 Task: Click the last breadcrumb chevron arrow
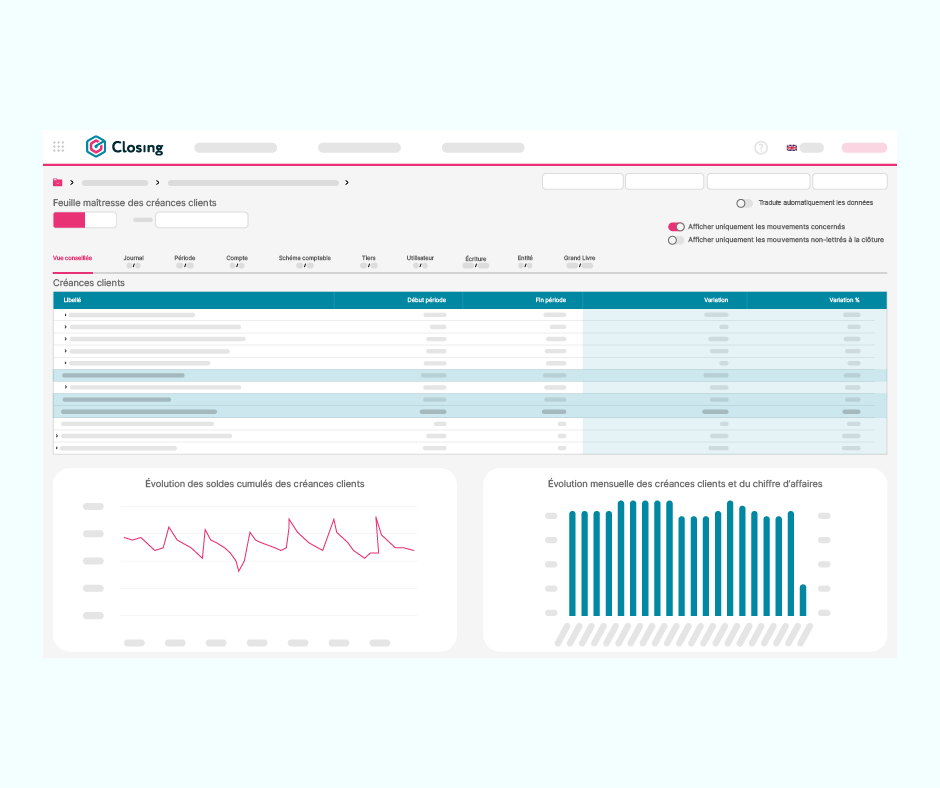pos(347,182)
